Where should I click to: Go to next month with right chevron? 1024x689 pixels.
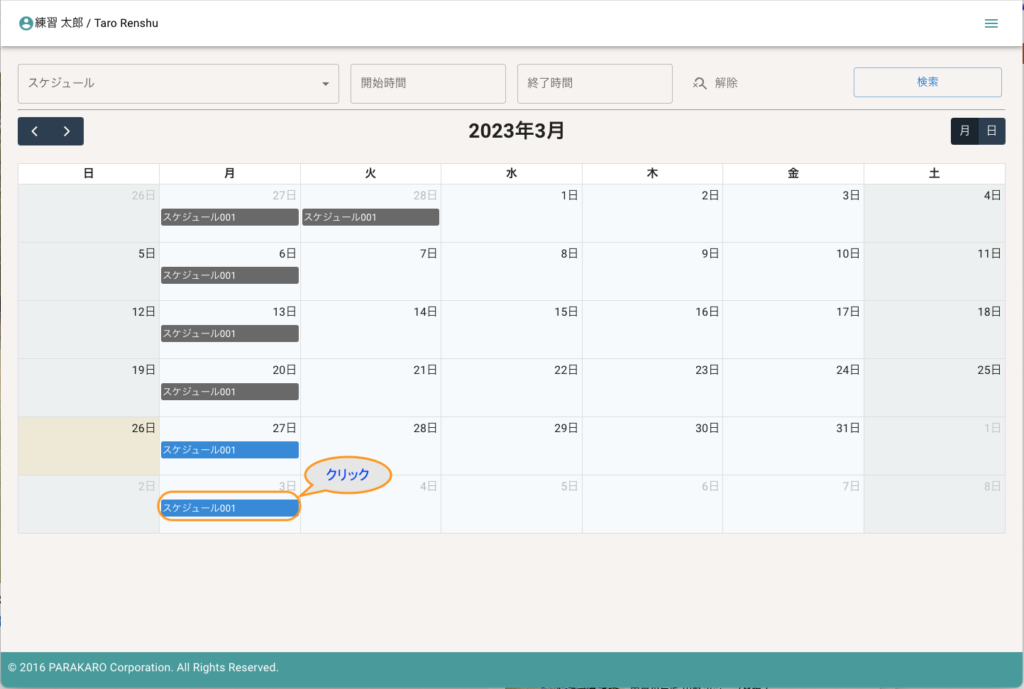click(x=67, y=131)
